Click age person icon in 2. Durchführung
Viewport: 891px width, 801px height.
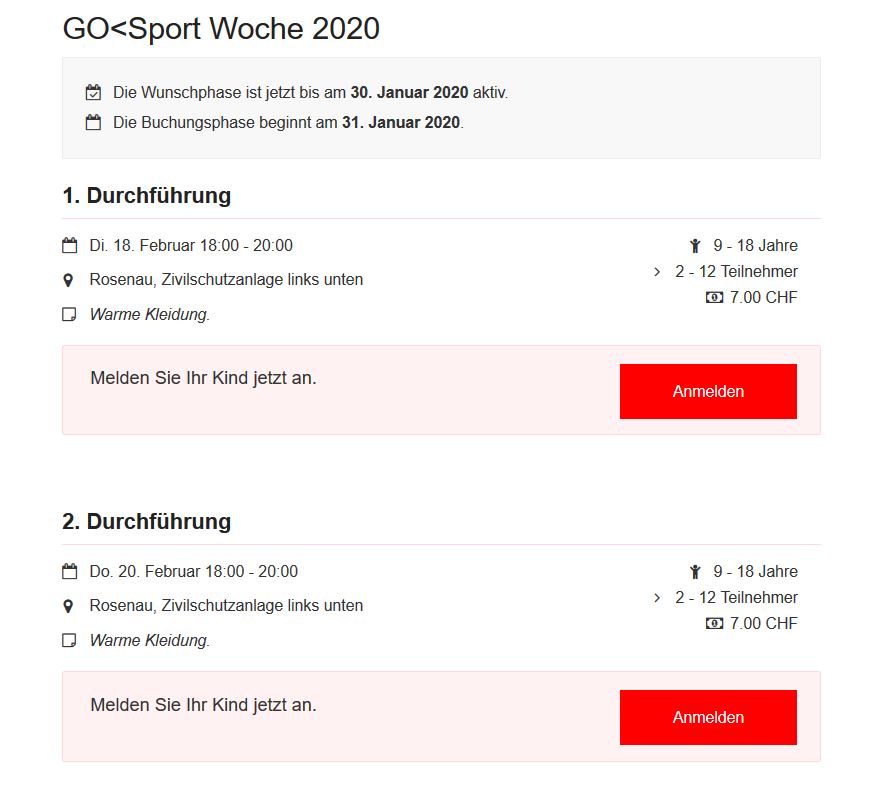(x=695, y=572)
